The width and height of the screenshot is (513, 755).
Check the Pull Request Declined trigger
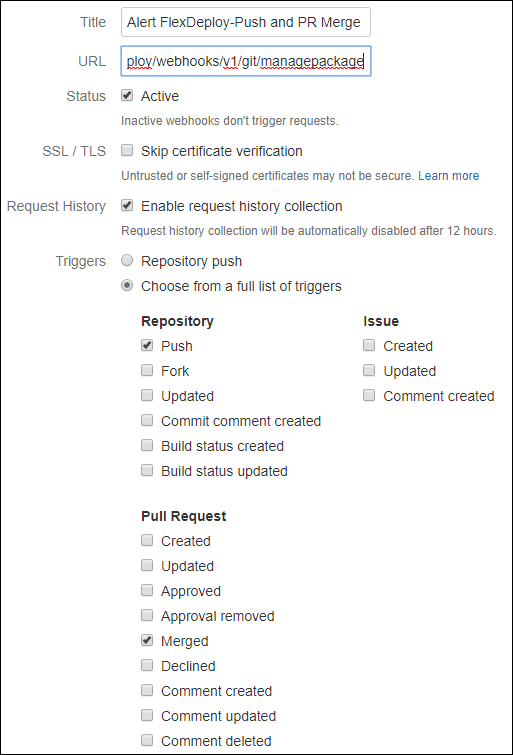[147, 665]
